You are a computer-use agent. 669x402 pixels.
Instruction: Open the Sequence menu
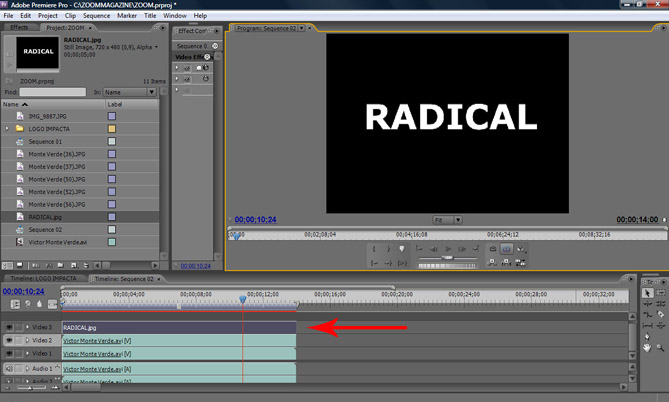tap(97, 16)
